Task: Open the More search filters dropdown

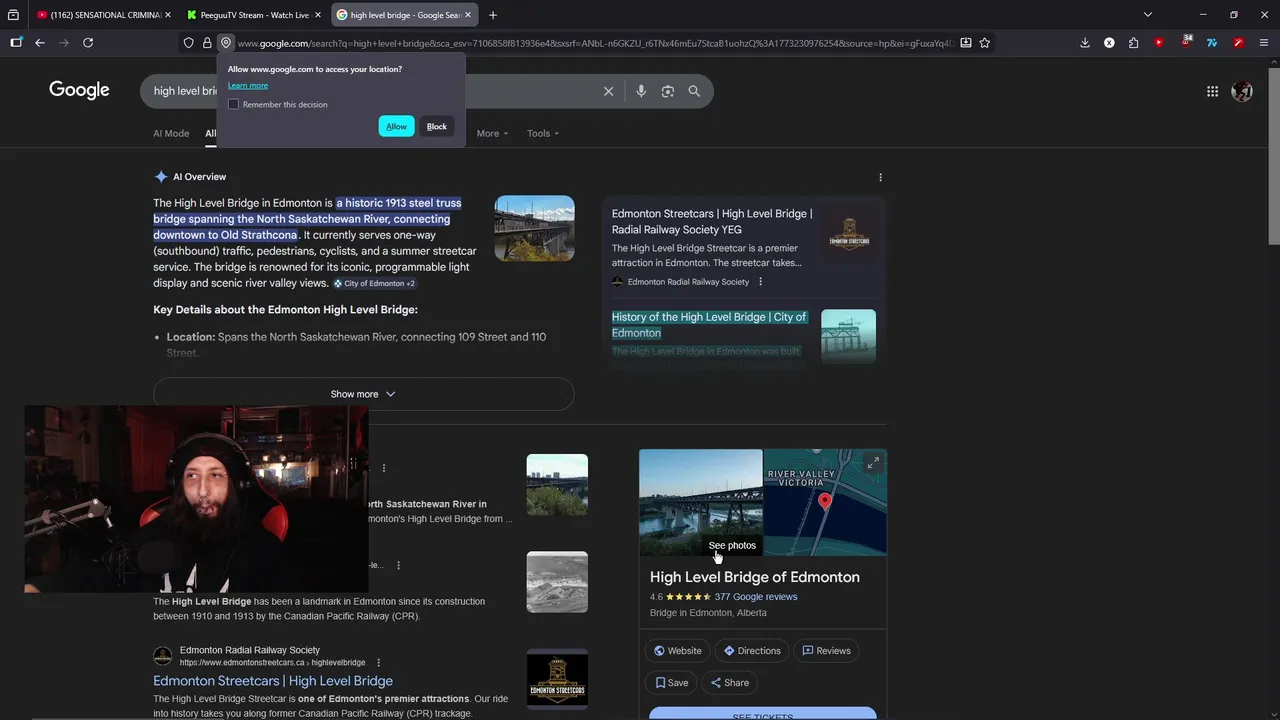Action: point(492,133)
